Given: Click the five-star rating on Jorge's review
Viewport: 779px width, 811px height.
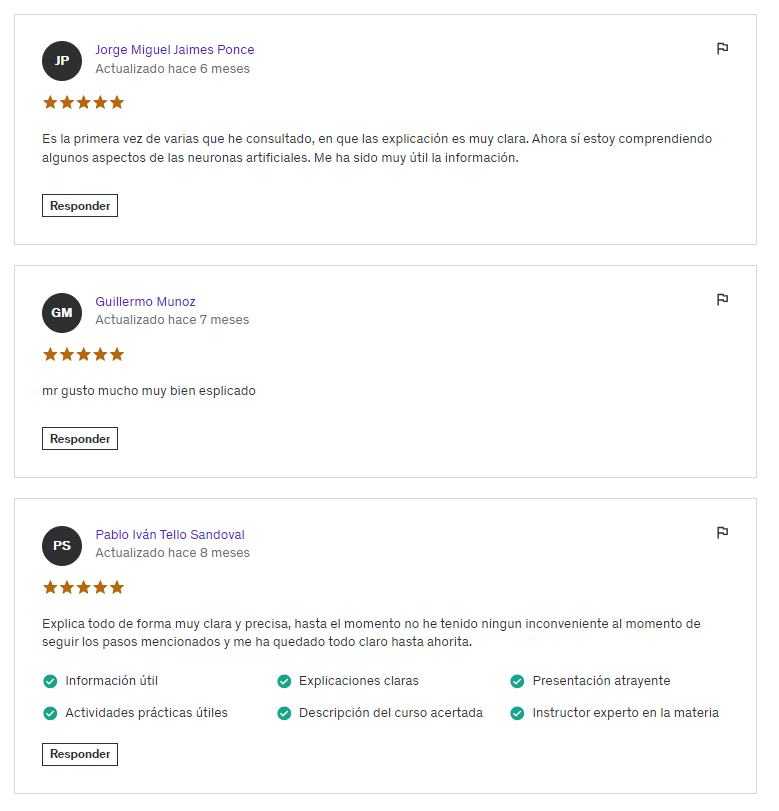Looking at the screenshot, I should (x=83, y=102).
